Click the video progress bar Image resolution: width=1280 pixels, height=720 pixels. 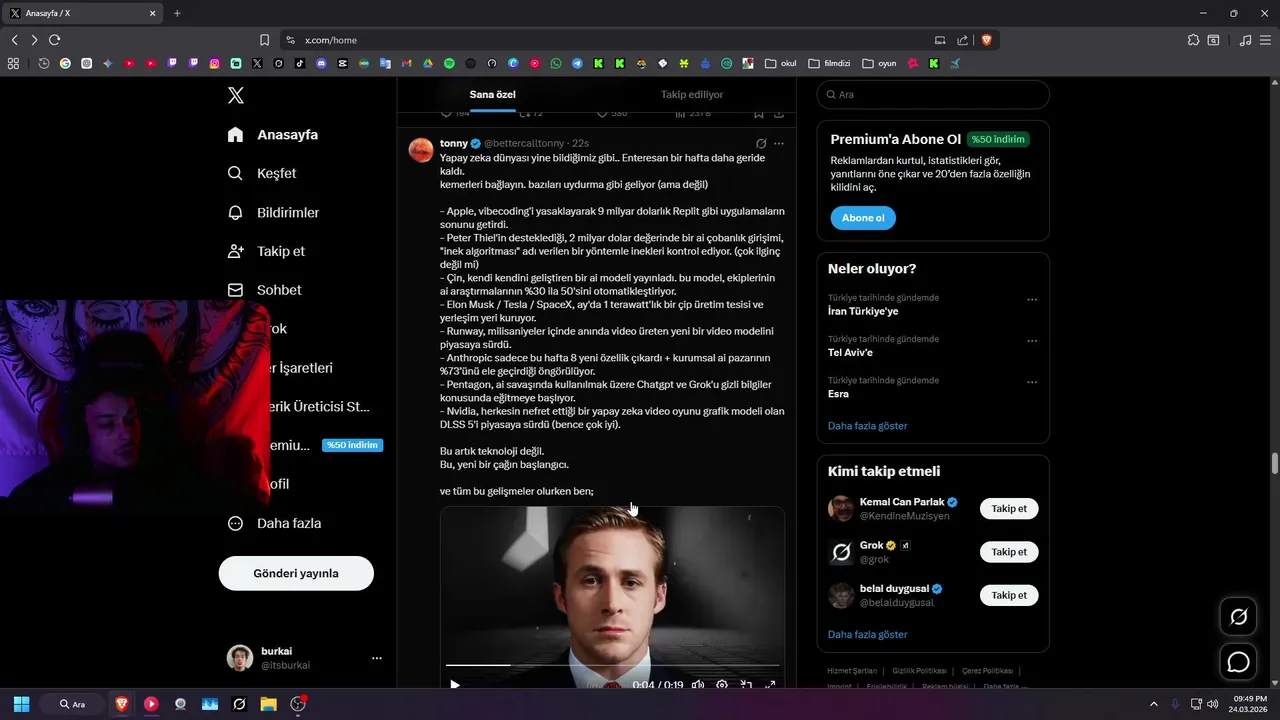pyautogui.click(x=612, y=665)
